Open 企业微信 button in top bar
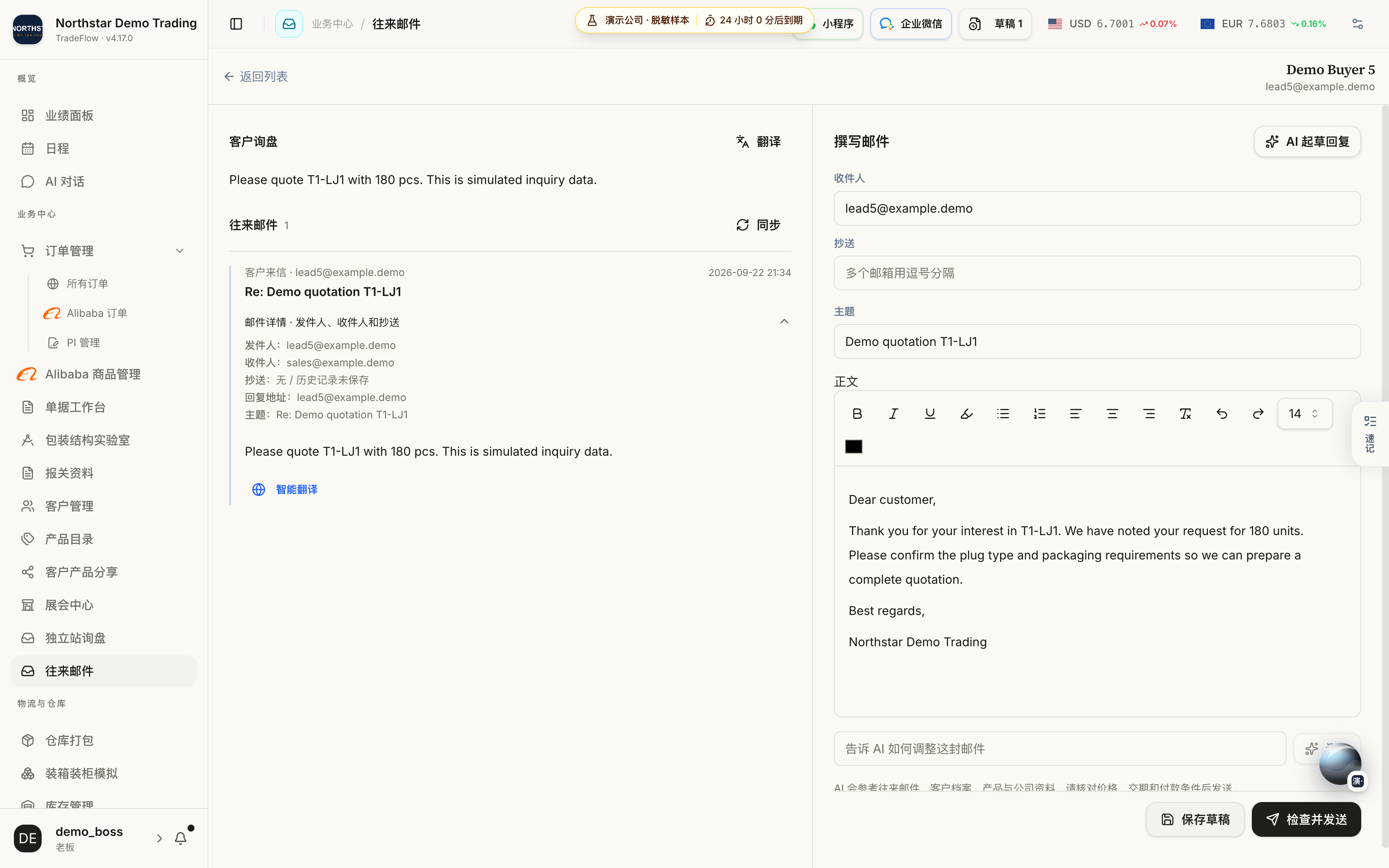Screen dimensions: 1389x868 [x=910, y=23]
